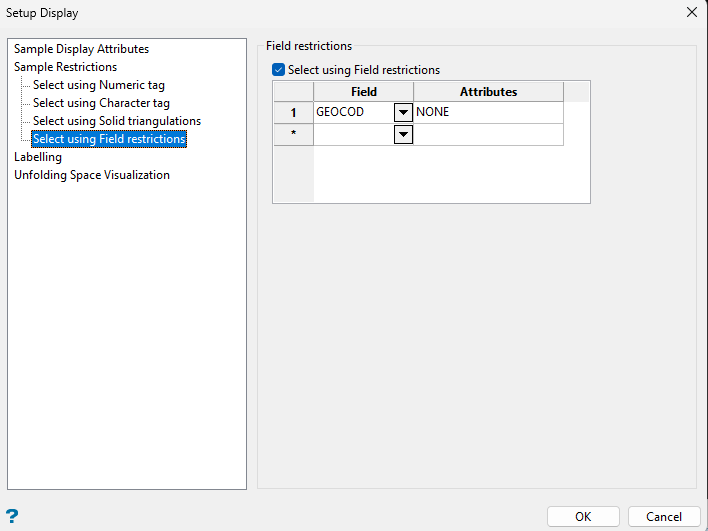Open the GEOCOD field dropdown arrow
Viewport: 708px width, 531px height.
403,112
